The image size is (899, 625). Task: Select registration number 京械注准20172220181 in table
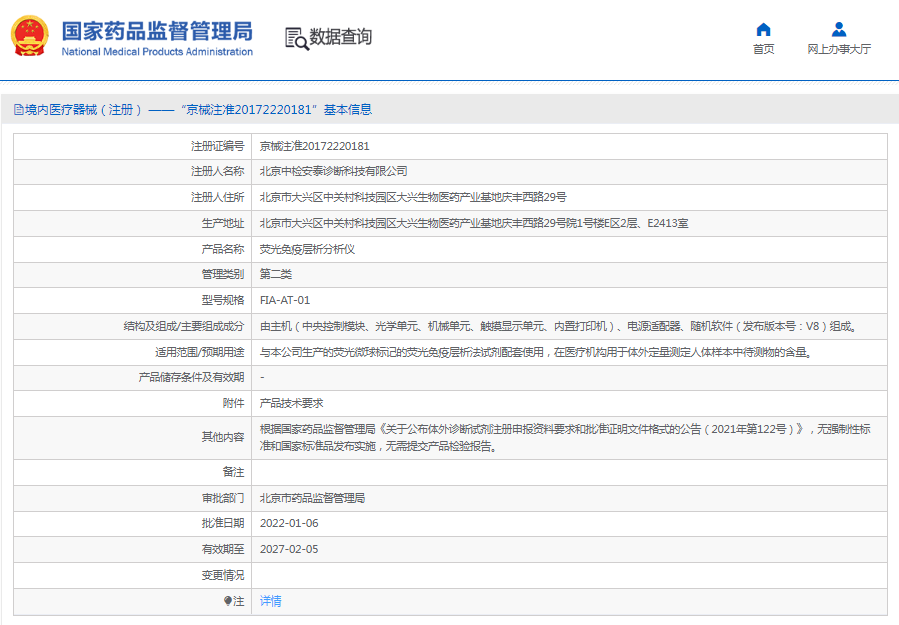[314, 146]
